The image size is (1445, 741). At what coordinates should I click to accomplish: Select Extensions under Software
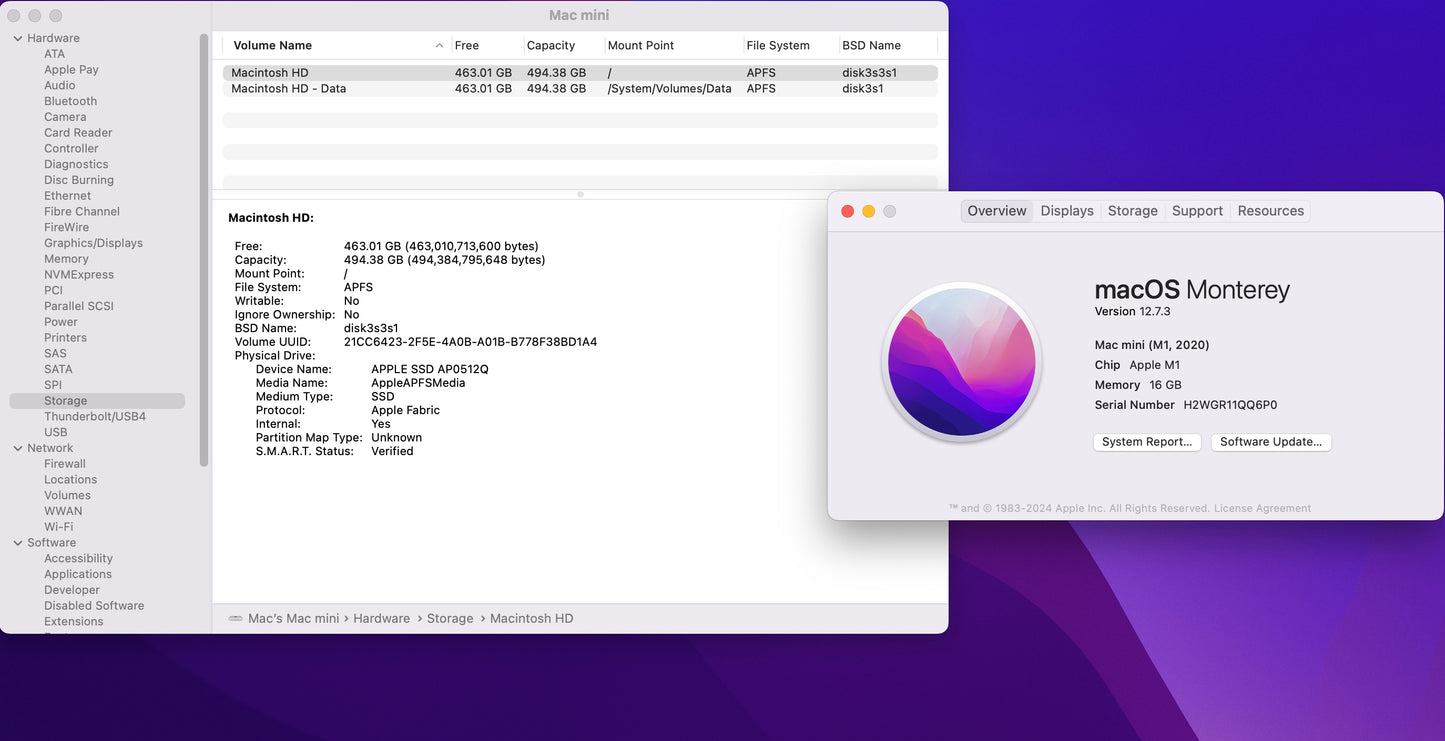(x=74, y=622)
